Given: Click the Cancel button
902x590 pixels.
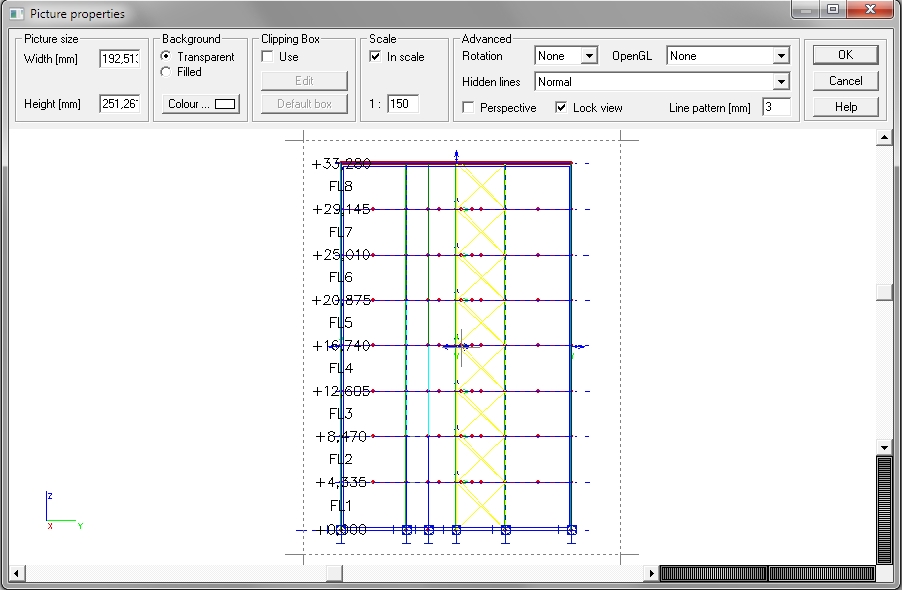Looking at the screenshot, I should 845,81.
